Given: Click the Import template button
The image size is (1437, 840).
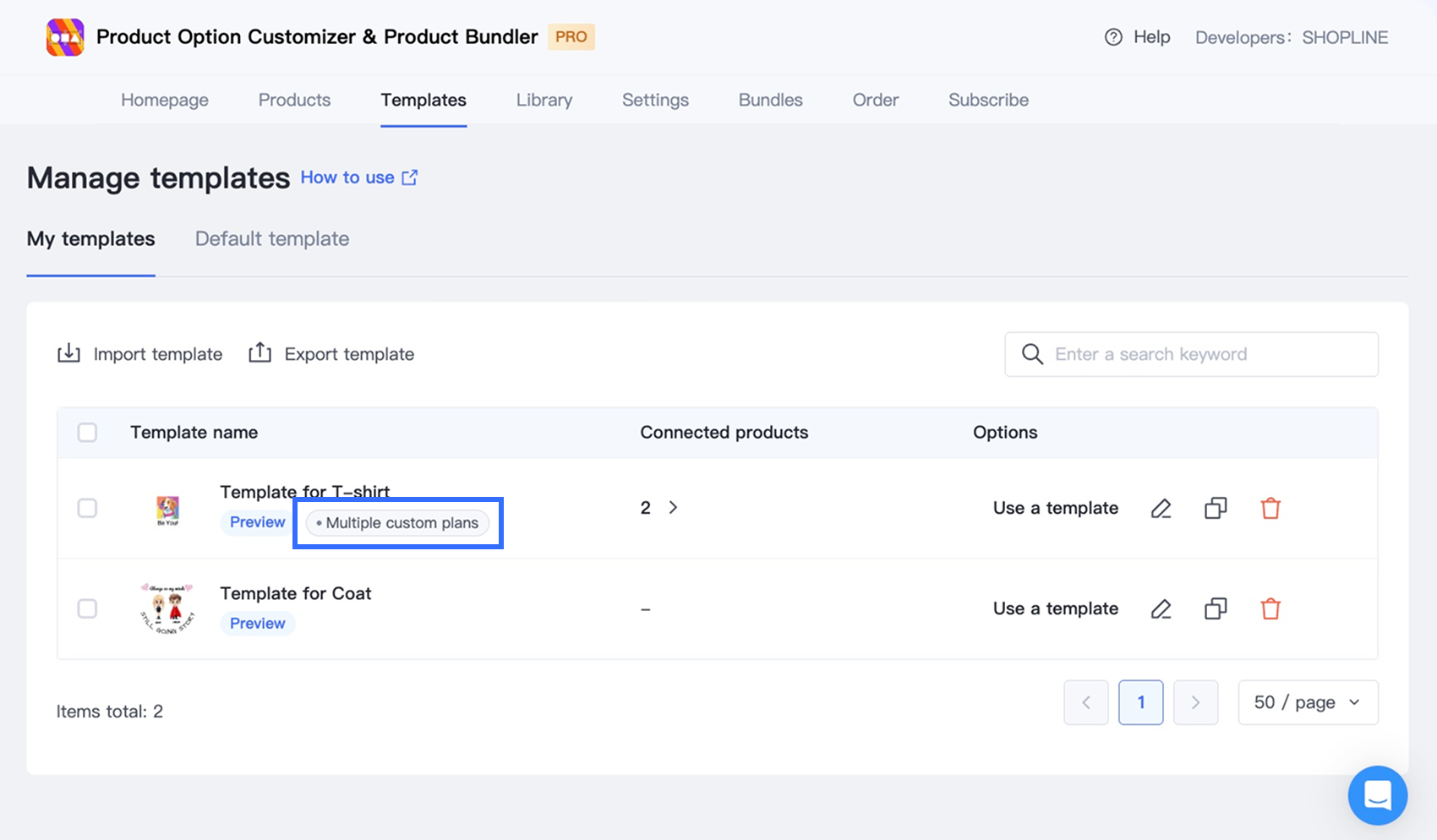Looking at the screenshot, I should [140, 354].
